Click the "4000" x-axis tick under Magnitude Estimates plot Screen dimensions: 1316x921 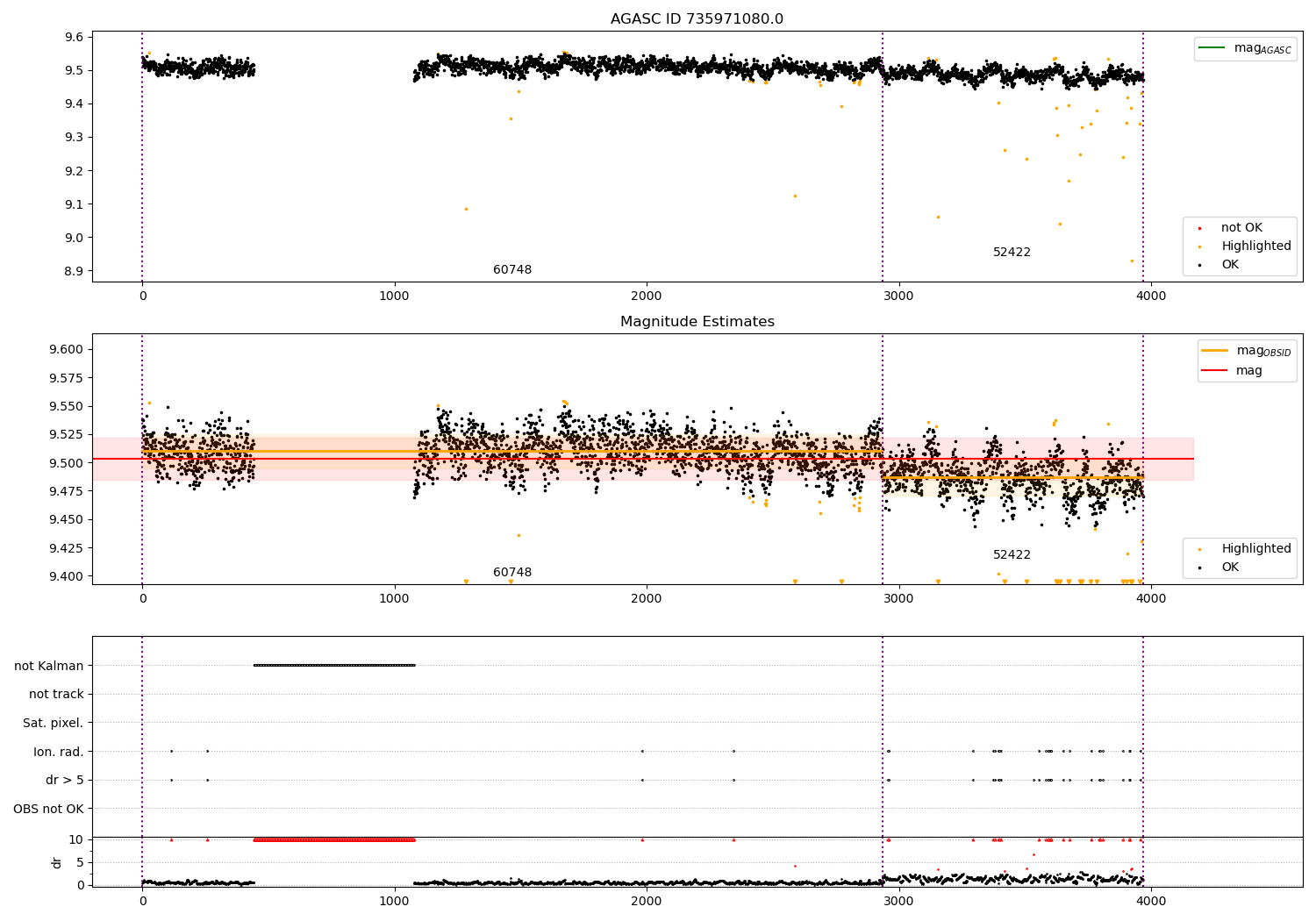(x=1151, y=599)
